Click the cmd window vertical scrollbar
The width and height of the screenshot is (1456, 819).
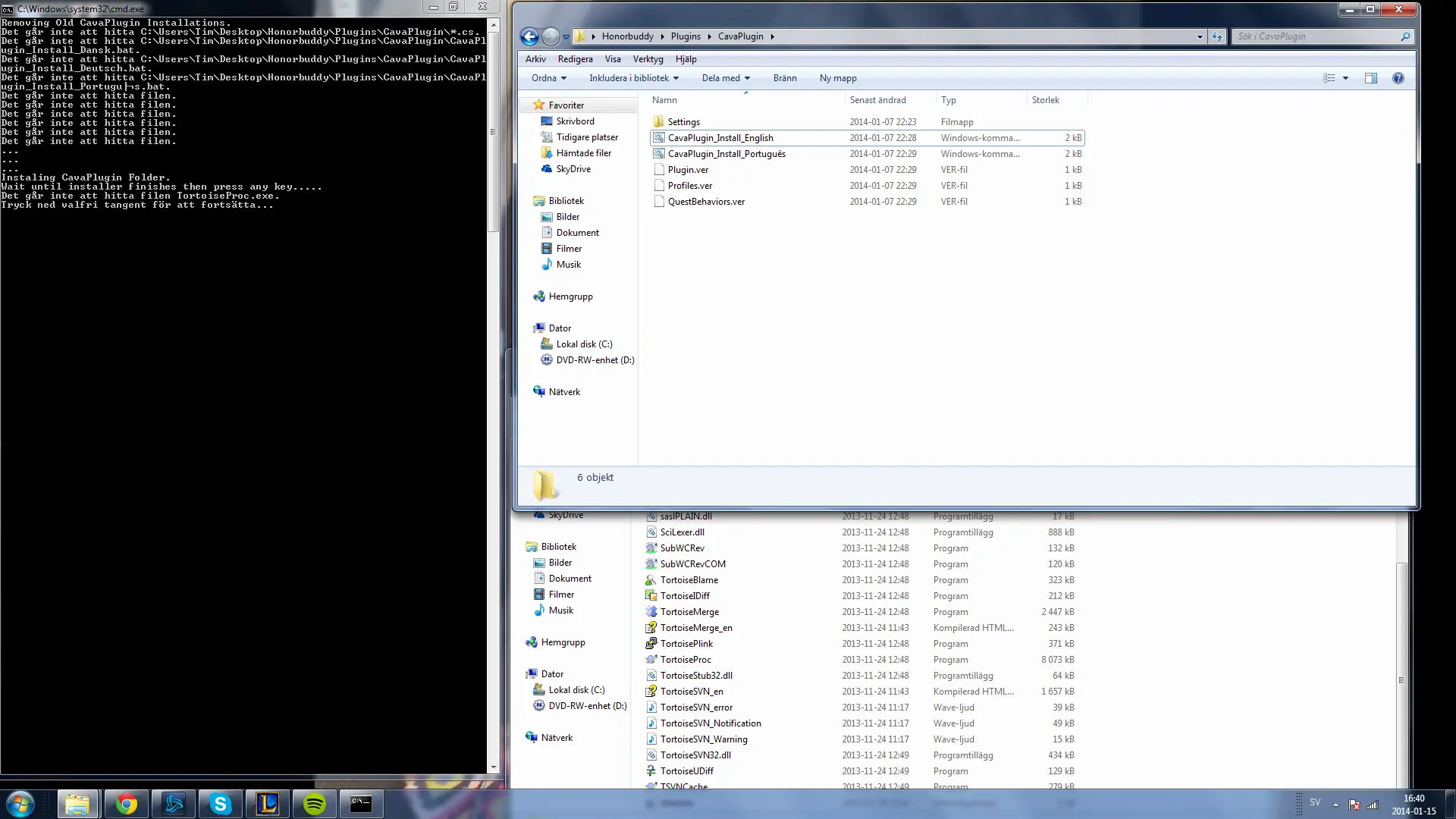coord(493,132)
